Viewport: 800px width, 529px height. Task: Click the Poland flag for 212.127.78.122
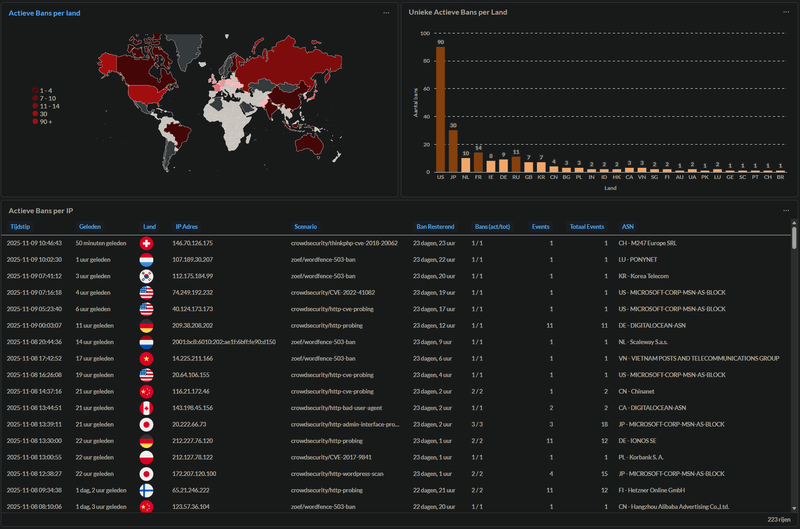[146, 457]
